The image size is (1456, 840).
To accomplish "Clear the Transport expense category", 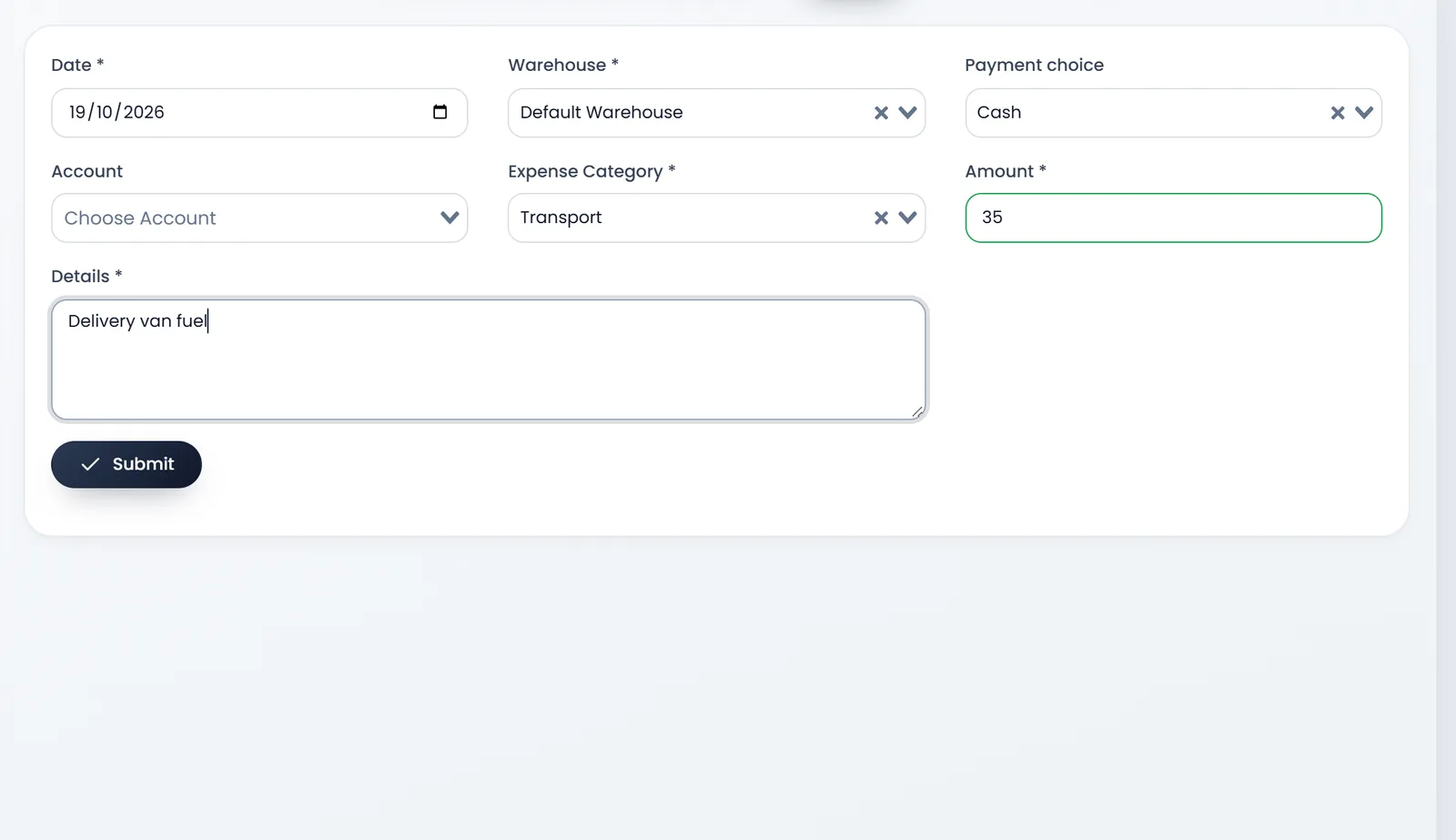I will [x=881, y=218].
